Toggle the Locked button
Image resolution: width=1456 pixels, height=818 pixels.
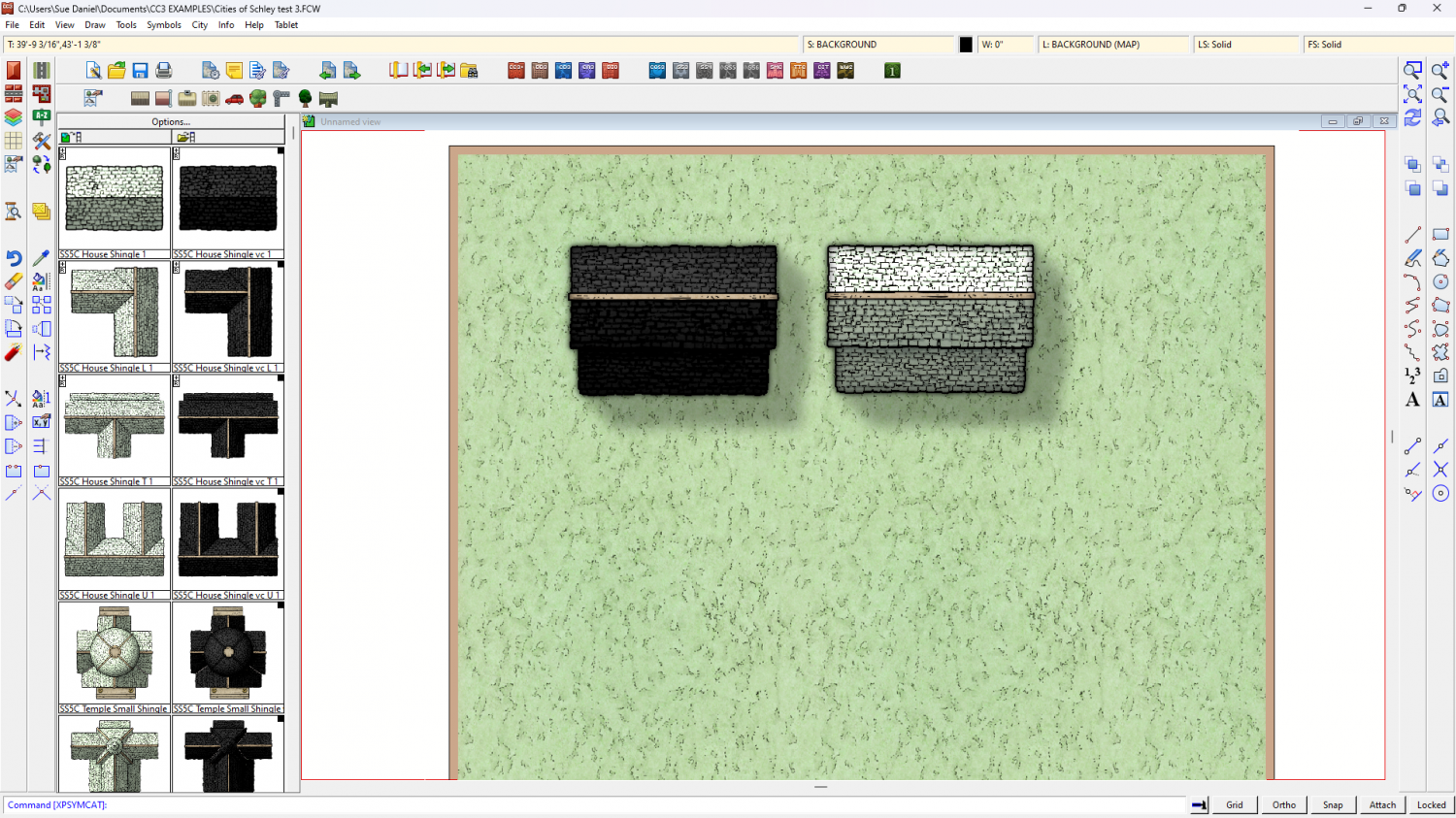1431,804
